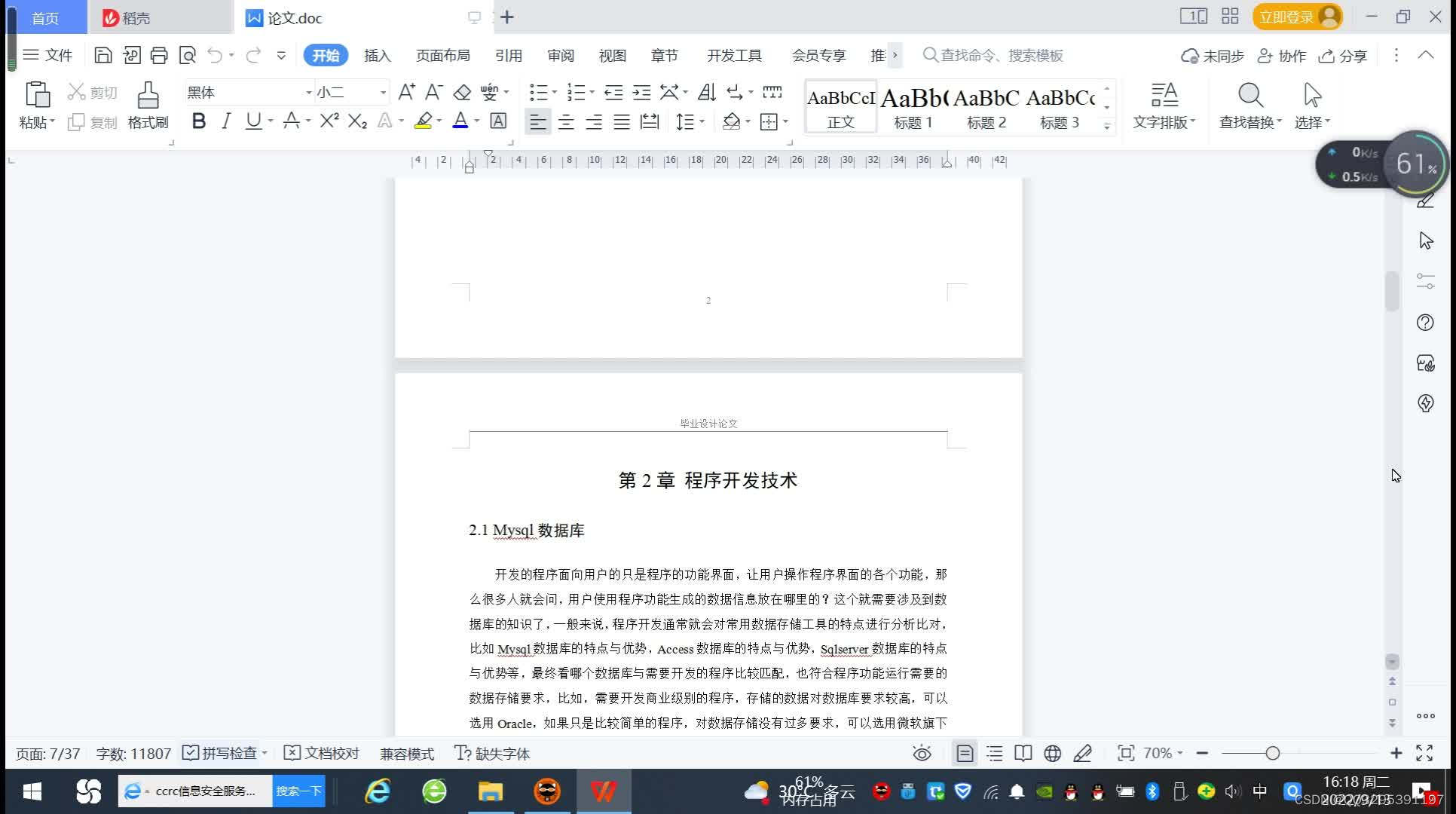This screenshot has width=1456, height=814.
Task: Expand more ribbon tabs chevron
Action: (x=895, y=55)
